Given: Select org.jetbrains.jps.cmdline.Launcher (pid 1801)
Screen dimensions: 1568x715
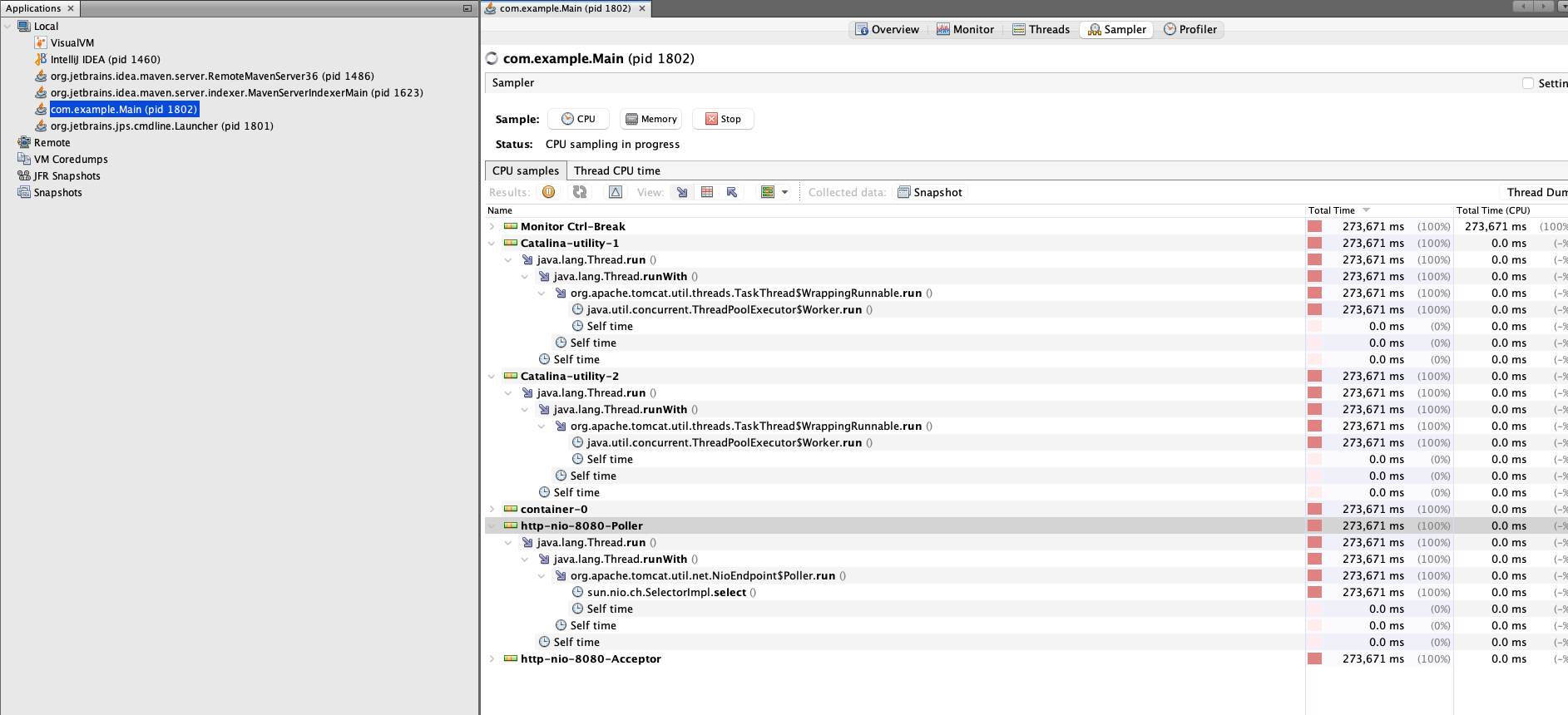Looking at the screenshot, I should point(161,126).
